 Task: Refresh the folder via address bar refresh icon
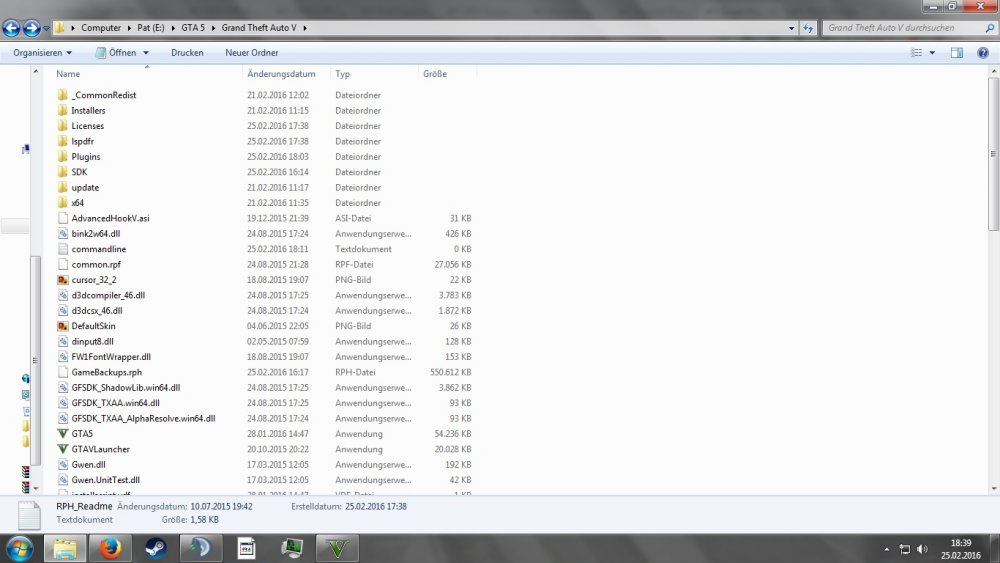(x=808, y=28)
